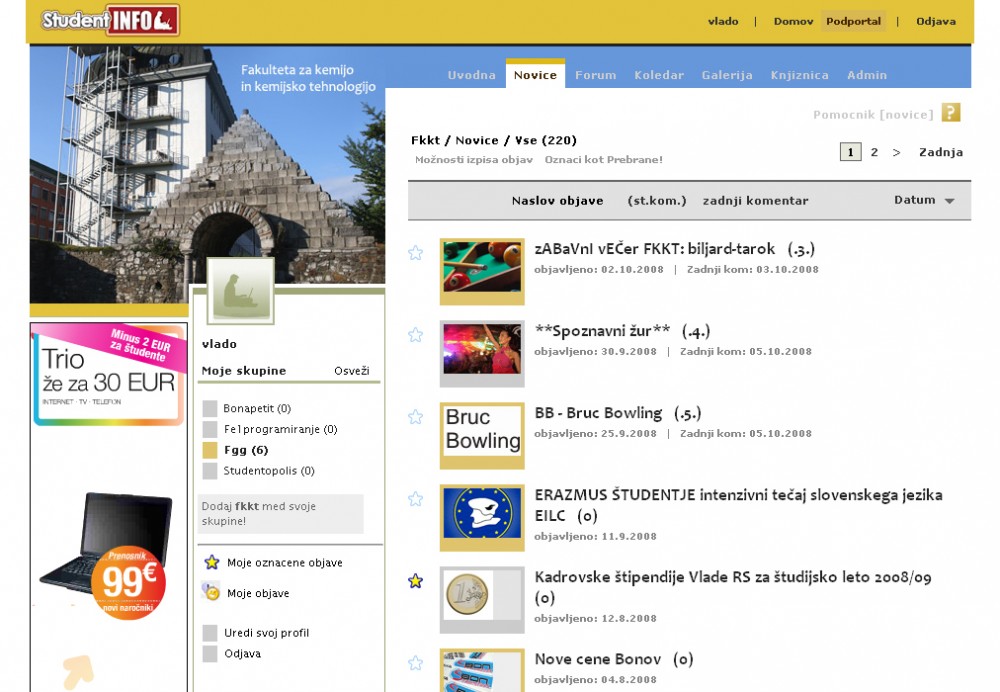Click the square icon beside Uredi svoj profil

[x=210, y=633]
